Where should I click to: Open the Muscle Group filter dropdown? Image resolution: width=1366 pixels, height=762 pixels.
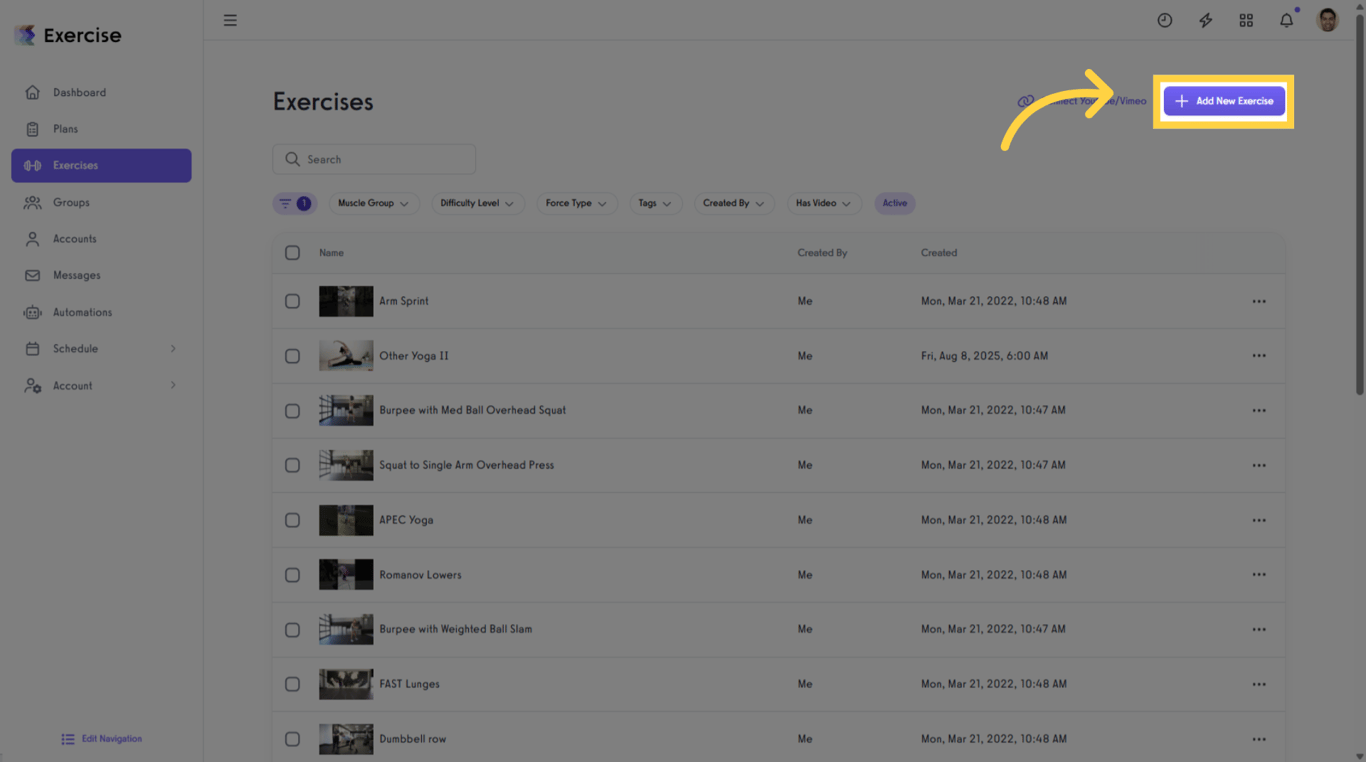point(374,203)
